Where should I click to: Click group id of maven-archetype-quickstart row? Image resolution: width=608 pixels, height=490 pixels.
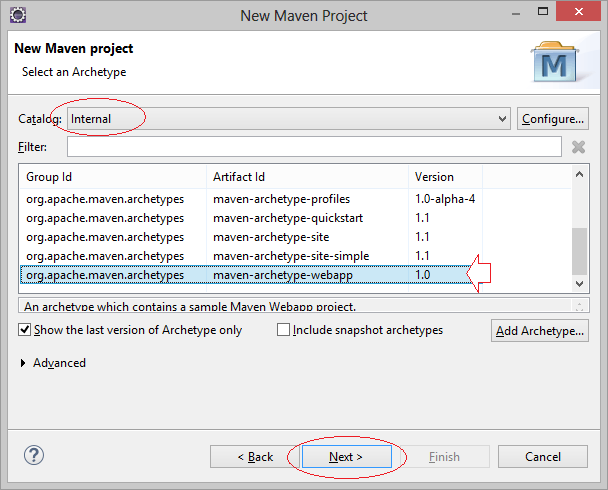(x=105, y=218)
